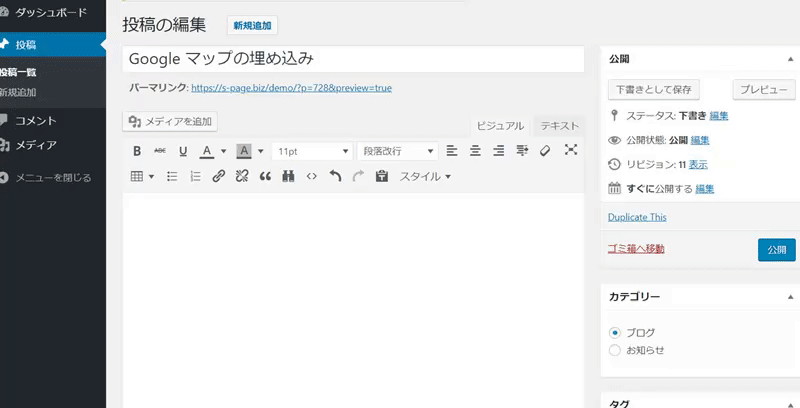Select the ブログ category radio button
This screenshot has width=800, height=408.
tap(615, 333)
